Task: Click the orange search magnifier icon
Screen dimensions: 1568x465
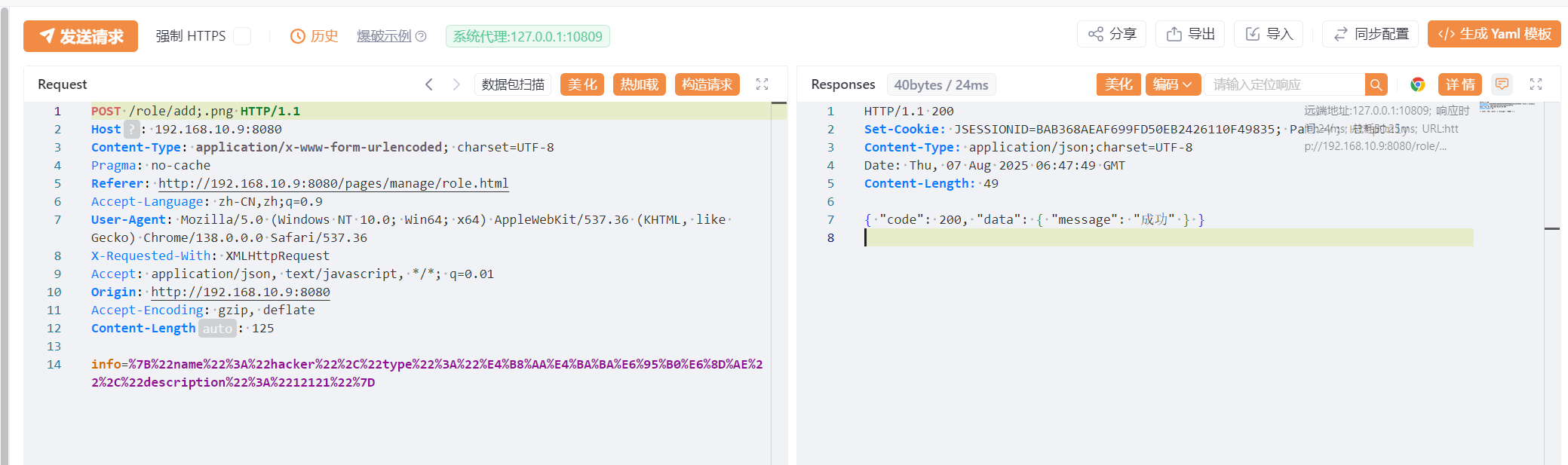Action: (1376, 84)
